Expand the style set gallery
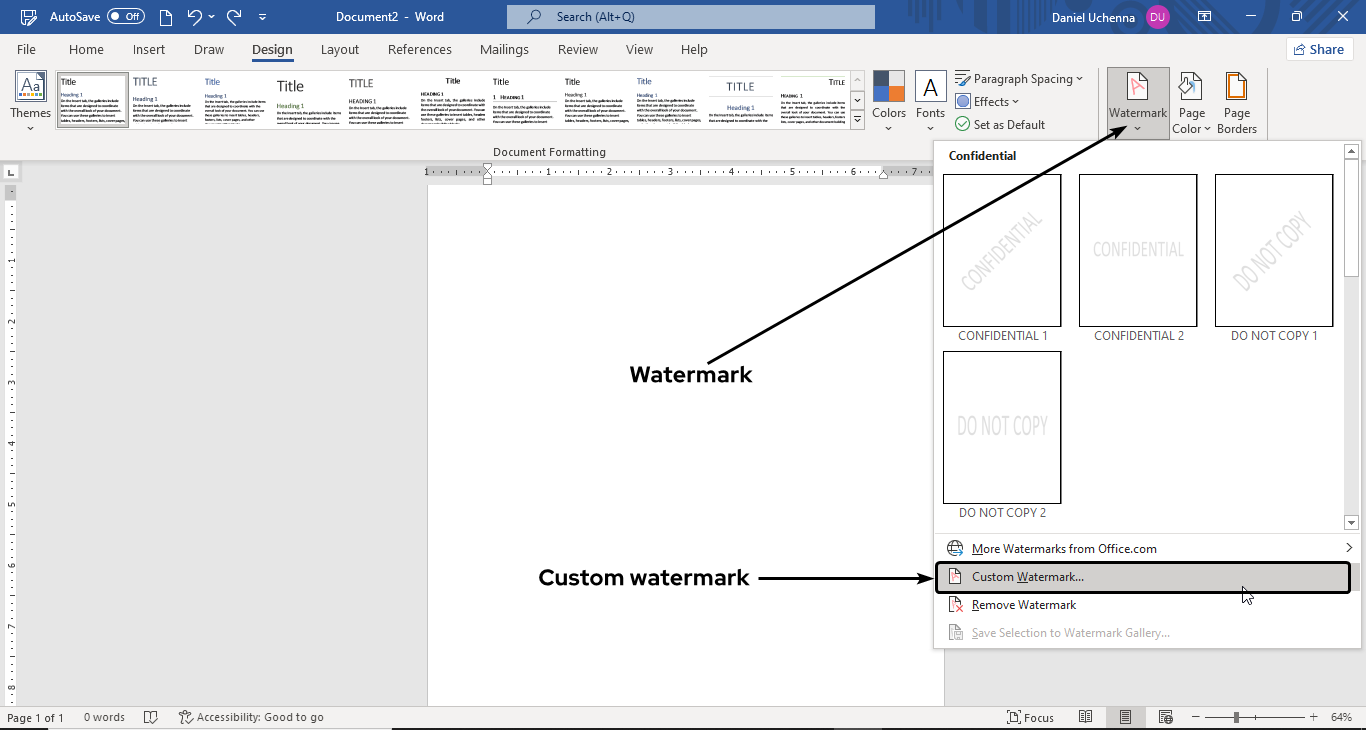 pos(857,119)
